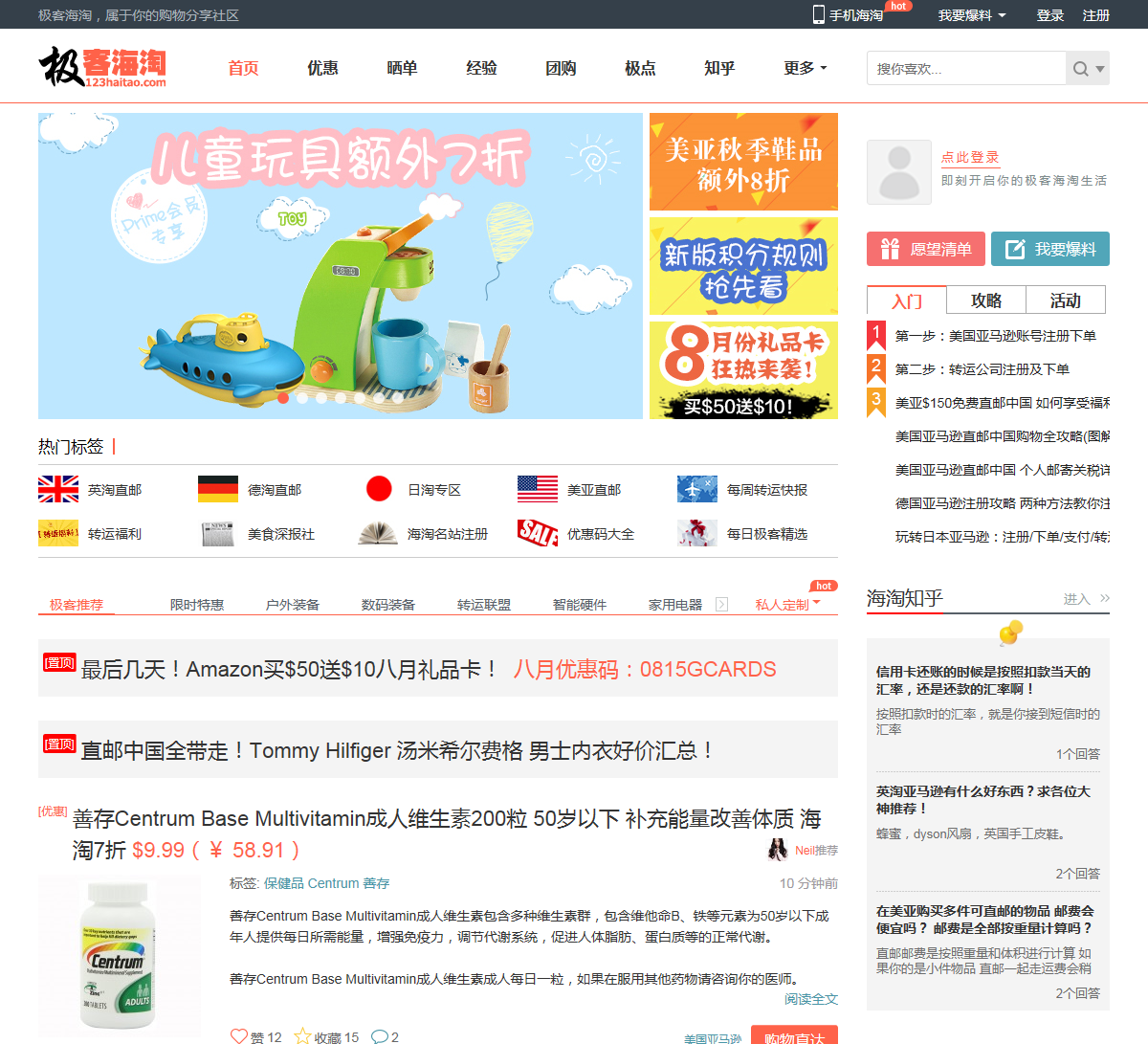Click the 进入 link beside 海淘知乎
Screen dimensions: 1148x1044
click(1077, 599)
